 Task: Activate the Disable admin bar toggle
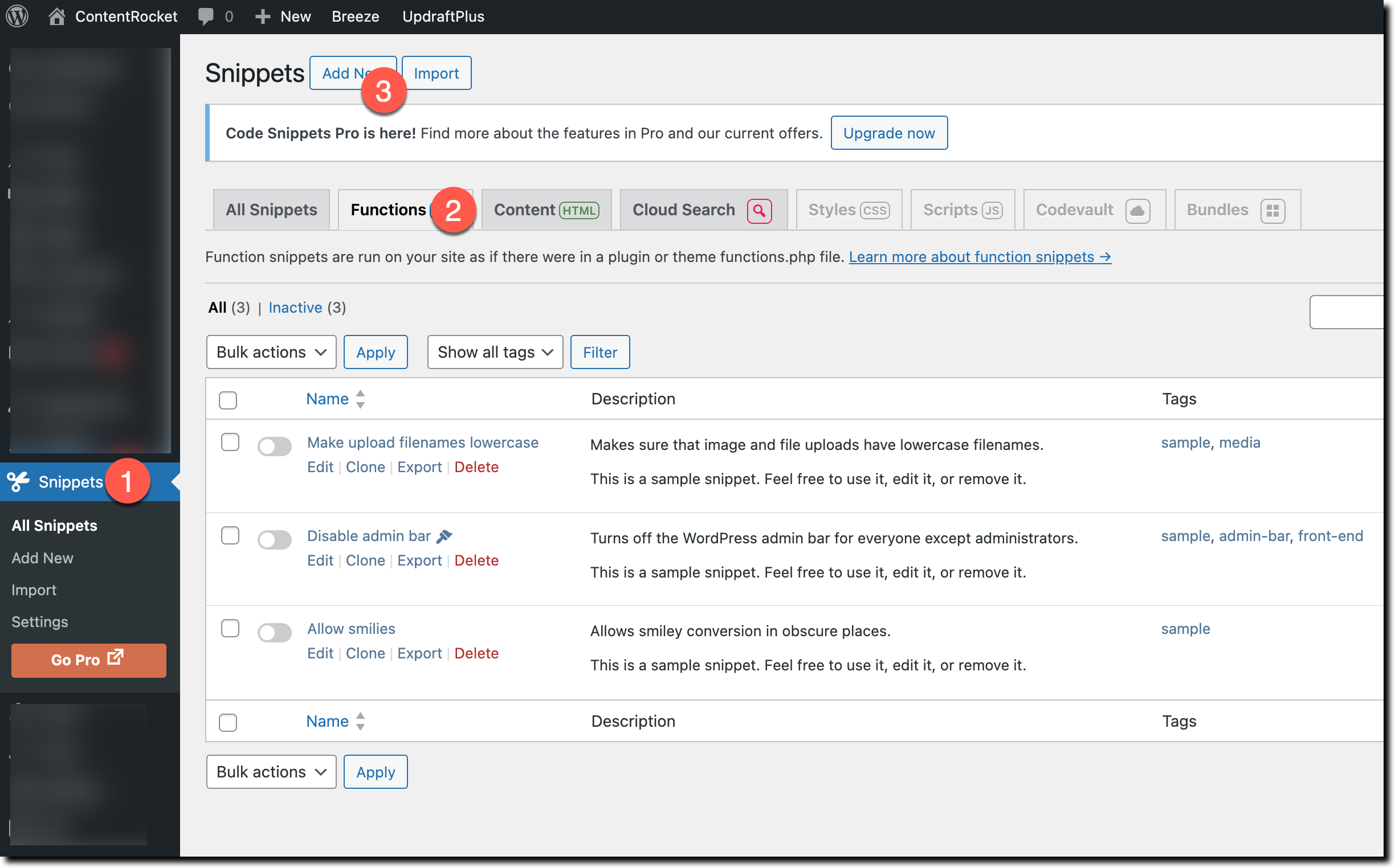click(275, 539)
